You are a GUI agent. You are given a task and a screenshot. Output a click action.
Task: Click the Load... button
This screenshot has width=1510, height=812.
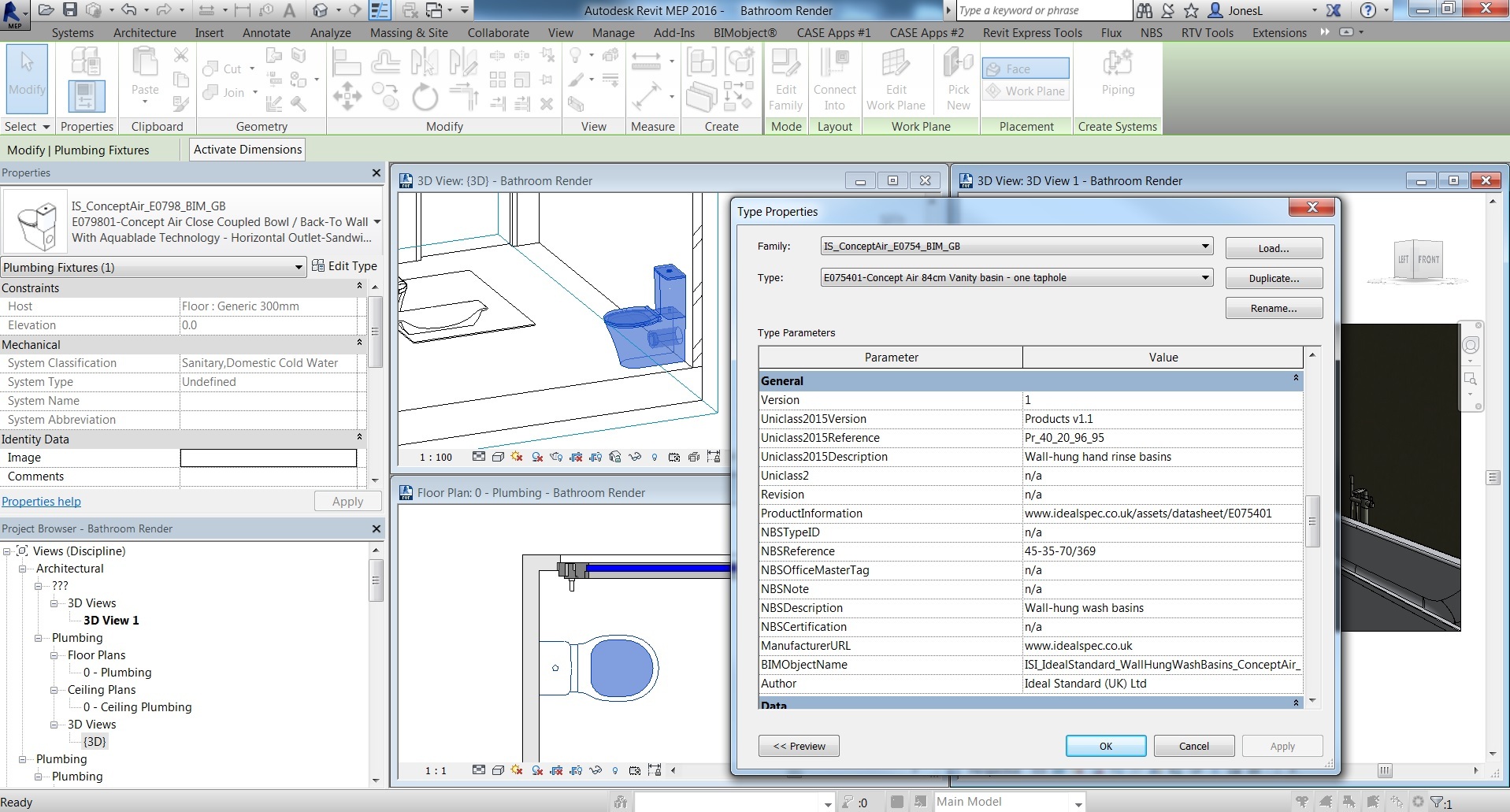click(1274, 248)
